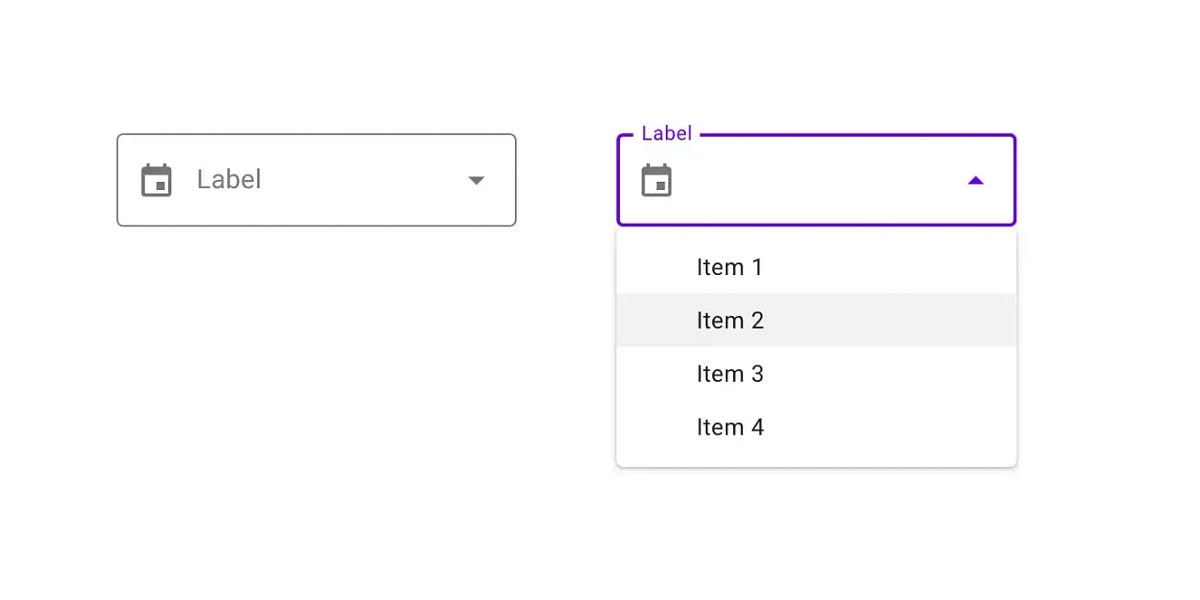Click the gray calendar glyph on the left component
The height and width of the screenshot is (600, 1200).
156,180
